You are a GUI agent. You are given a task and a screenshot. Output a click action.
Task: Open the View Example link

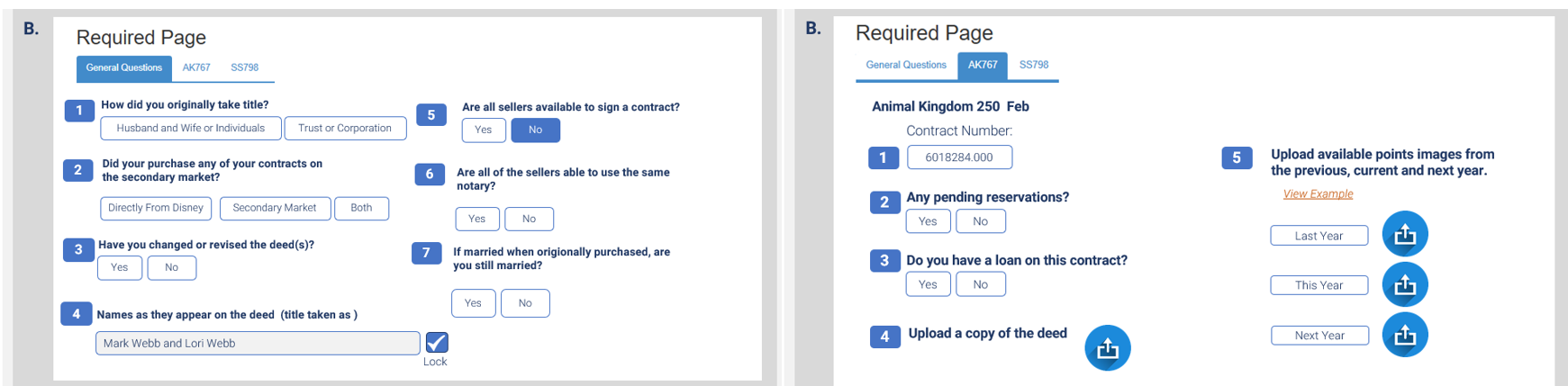pyautogui.click(x=1318, y=194)
